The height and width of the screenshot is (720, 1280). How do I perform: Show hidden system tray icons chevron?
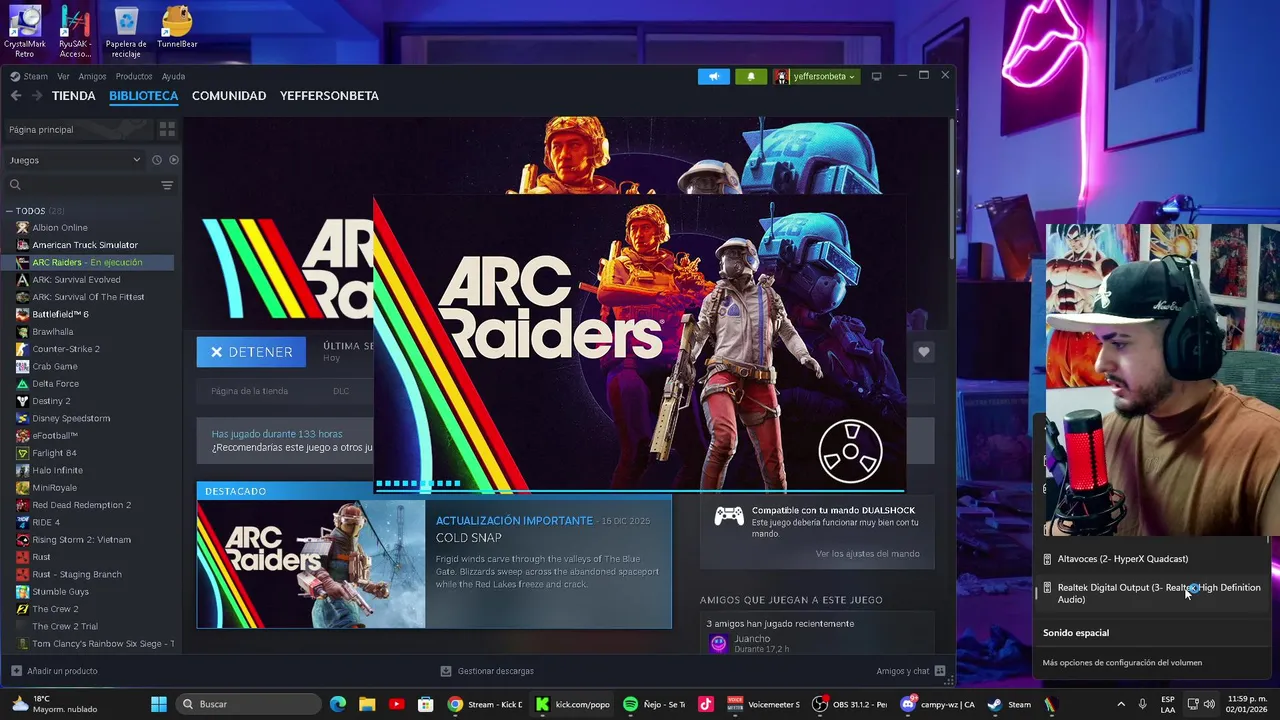[x=1120, y=704]
